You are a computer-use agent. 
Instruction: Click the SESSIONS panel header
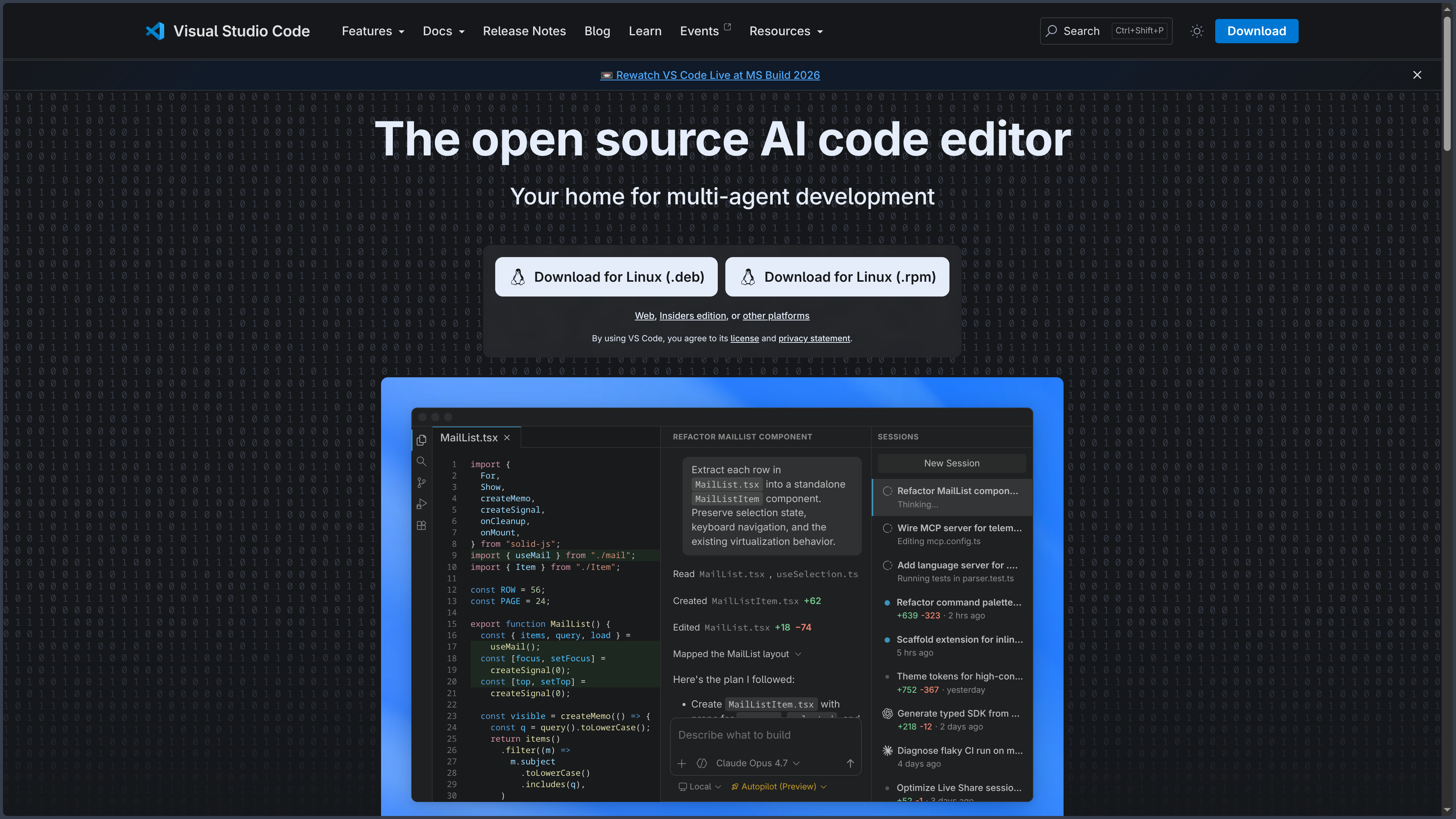pos(897,437)
